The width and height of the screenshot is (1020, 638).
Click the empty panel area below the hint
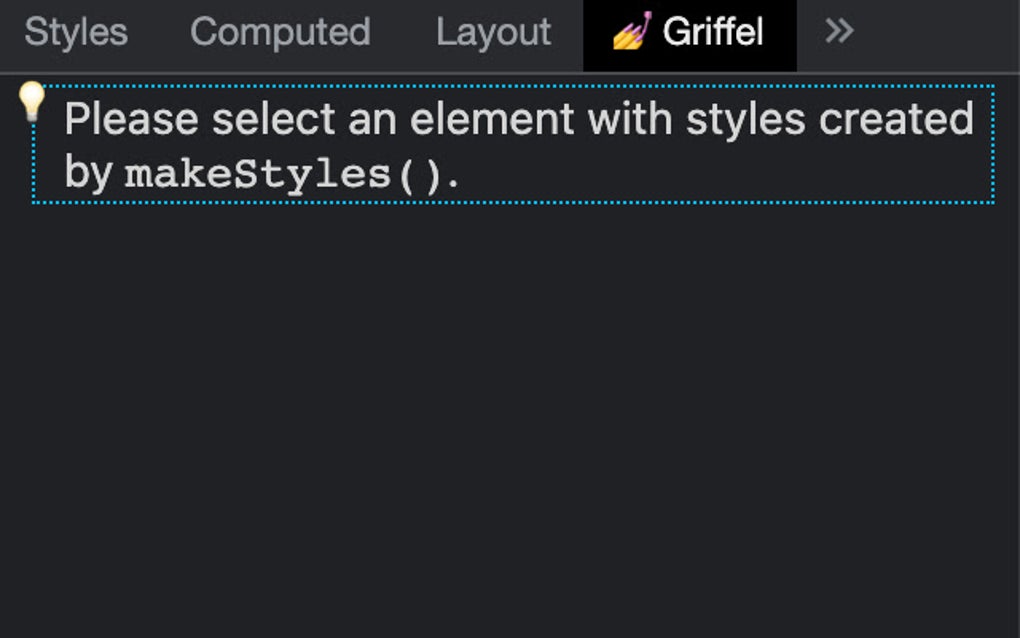click(x=510, y=420)
